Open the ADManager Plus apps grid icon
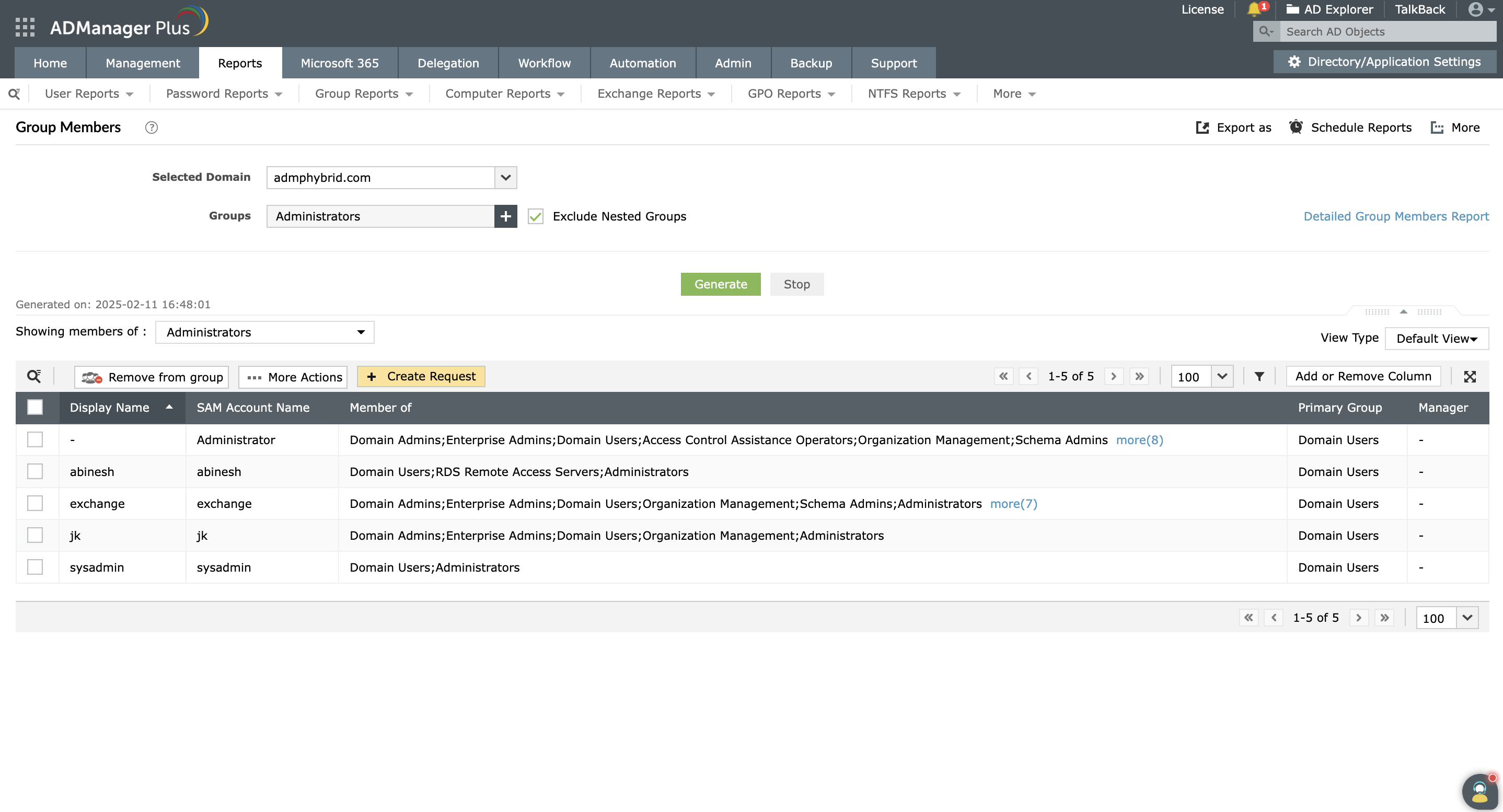Screen dimensions: 1503x812 (25, 26)
